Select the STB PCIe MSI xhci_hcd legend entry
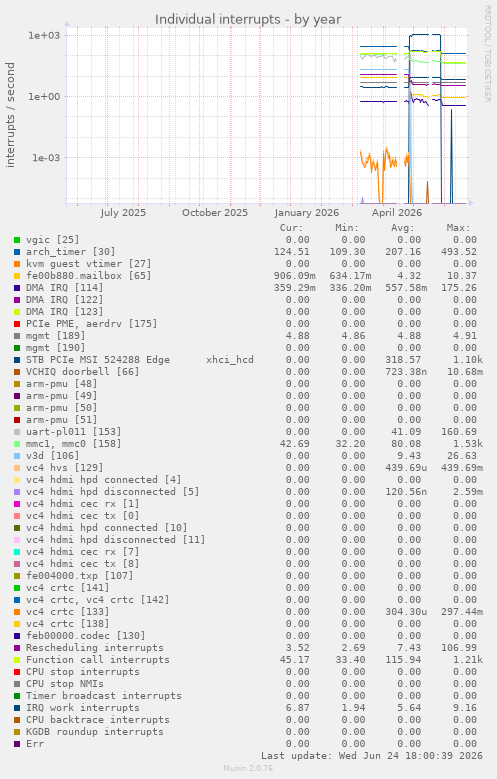497x779 pixels. point(140,360)
